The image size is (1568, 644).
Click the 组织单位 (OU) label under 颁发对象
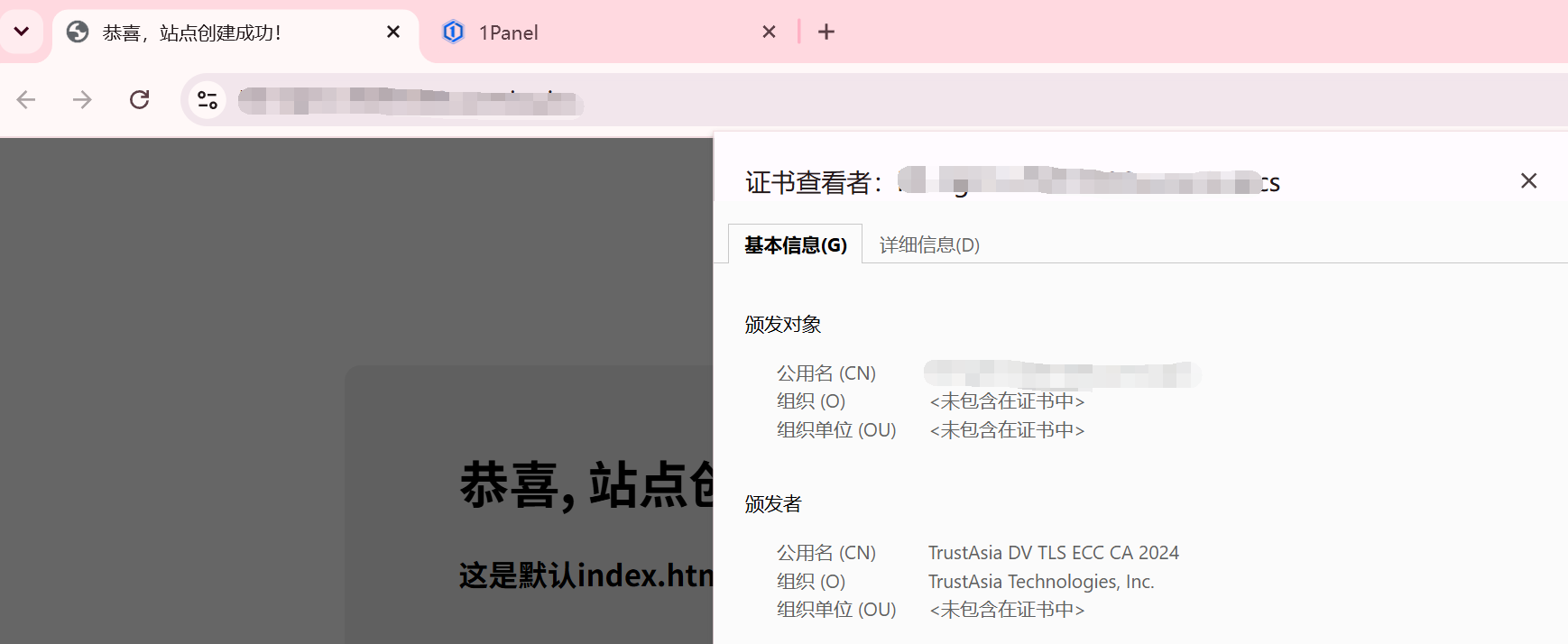pos(836,430)
